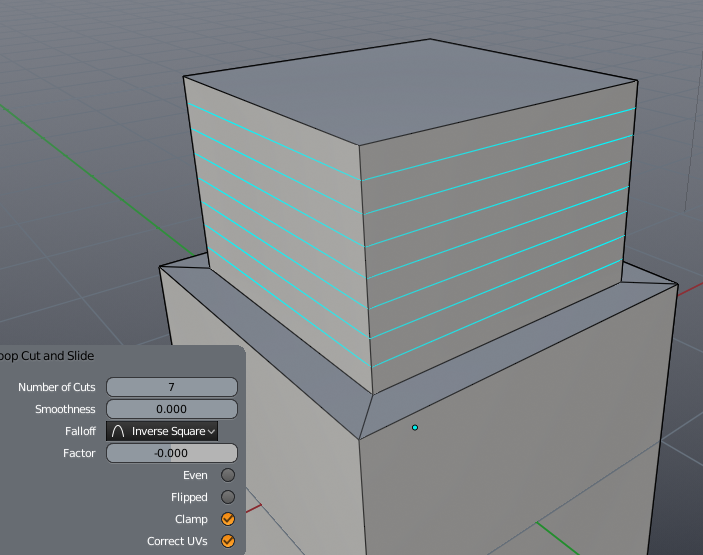Enable the Even checkbox
This screenshot has height=555, width=703.
(x=228, y=475)
